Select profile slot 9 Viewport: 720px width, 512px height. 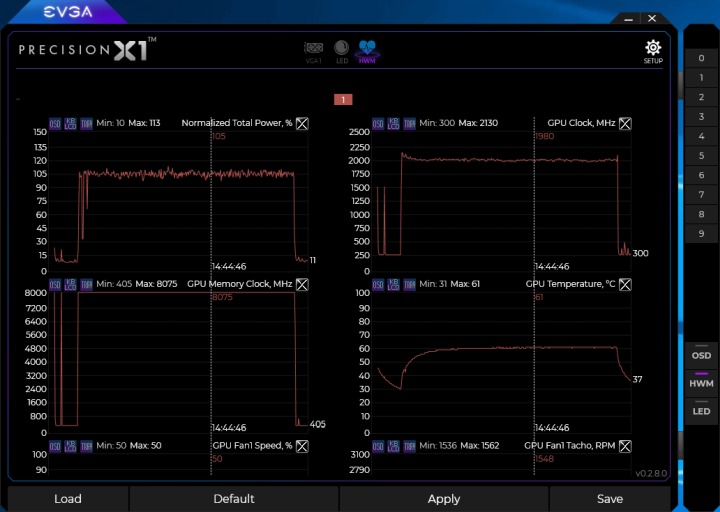click(701, 234)
